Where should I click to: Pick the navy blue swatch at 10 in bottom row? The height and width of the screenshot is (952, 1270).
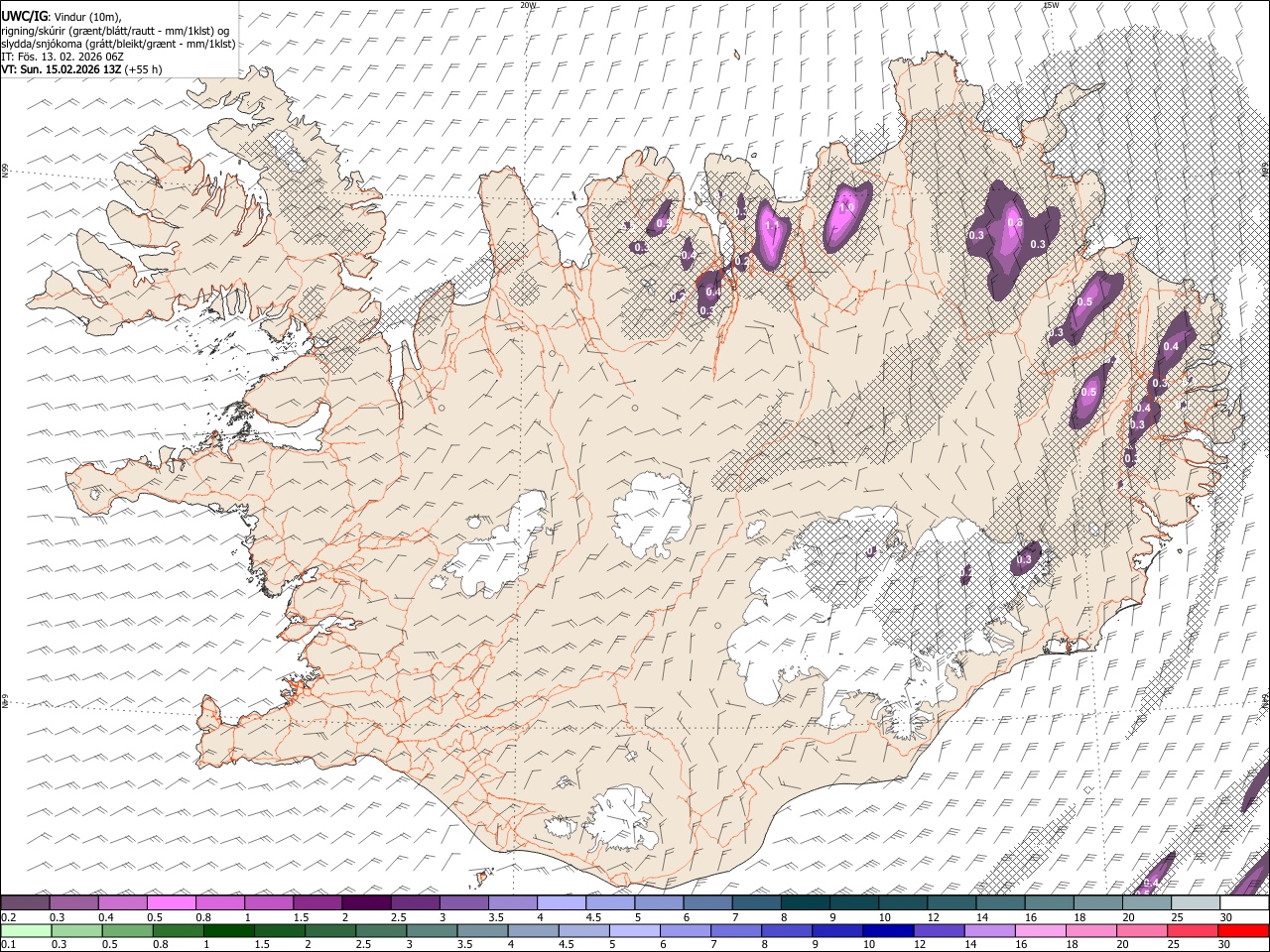(889, 931)
